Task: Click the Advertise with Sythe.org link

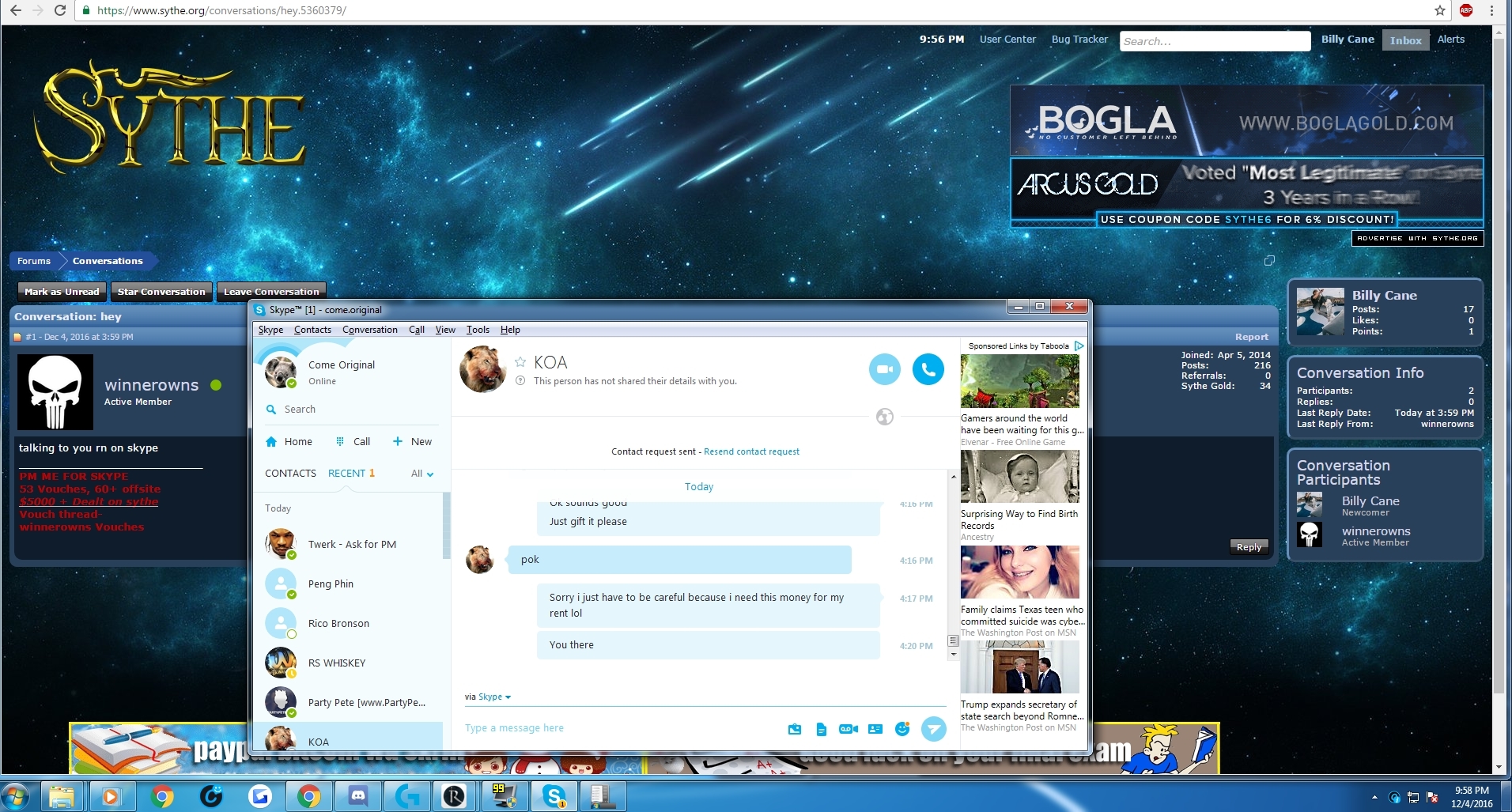Action: 1417,238
